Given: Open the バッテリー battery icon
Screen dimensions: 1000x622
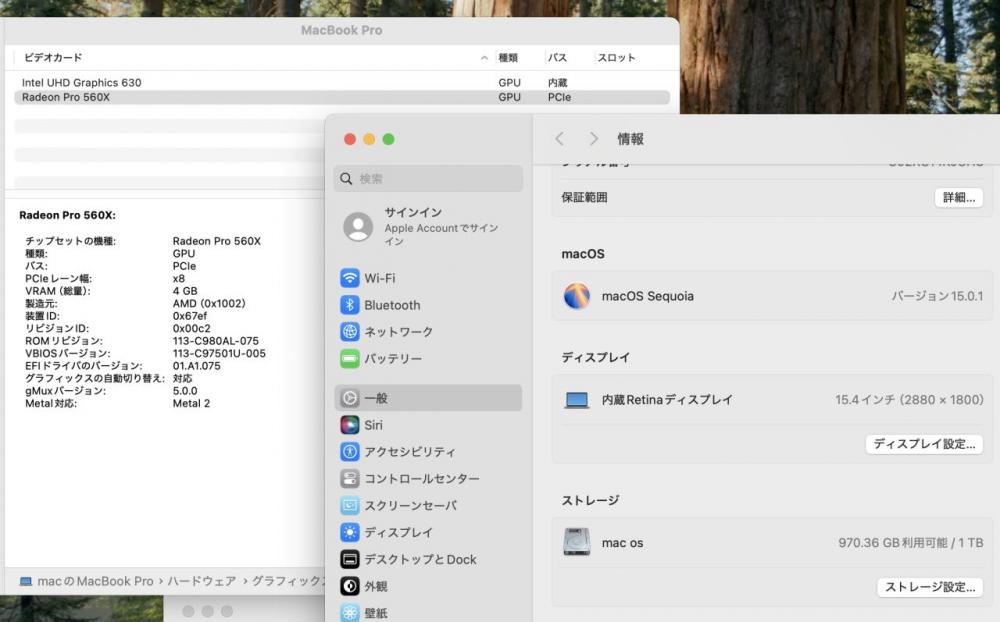Looking at the screenshot, I should (x=349, y=359).
